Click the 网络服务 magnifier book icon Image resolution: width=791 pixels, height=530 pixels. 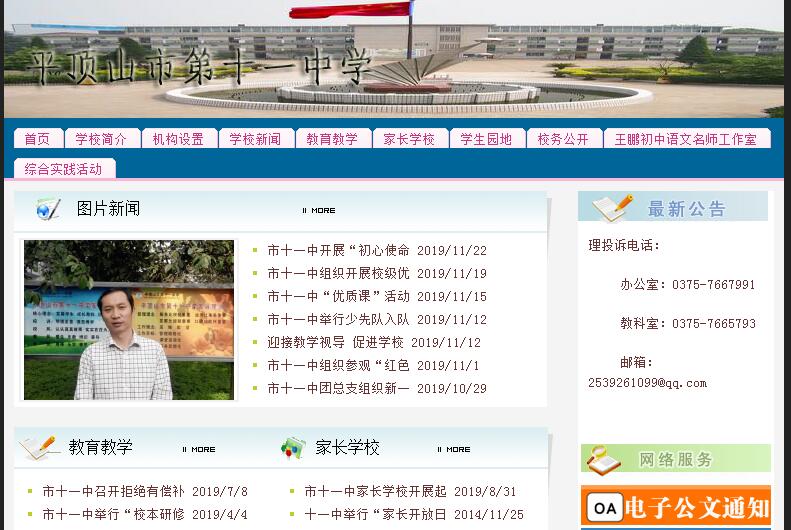(x=604, y=460)
